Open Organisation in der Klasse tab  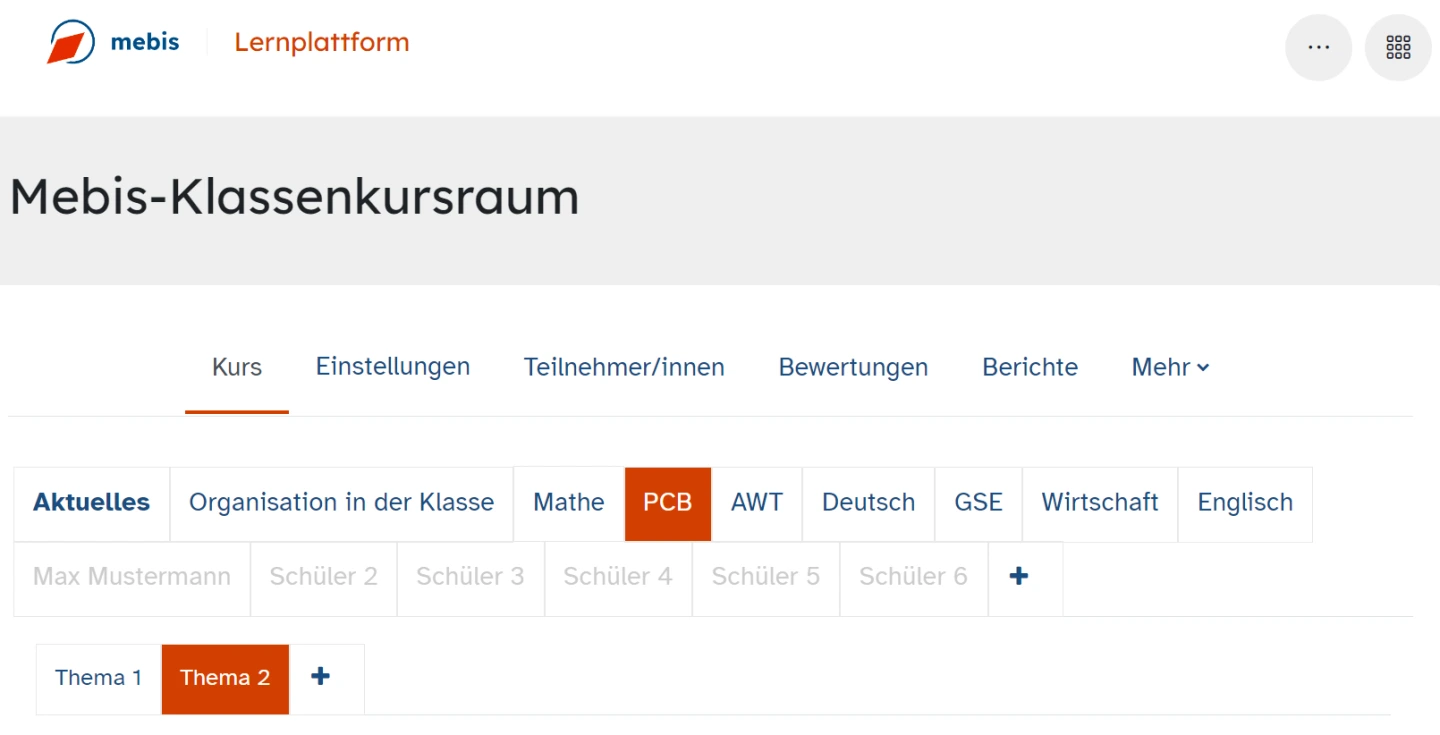tap(341, 502)
